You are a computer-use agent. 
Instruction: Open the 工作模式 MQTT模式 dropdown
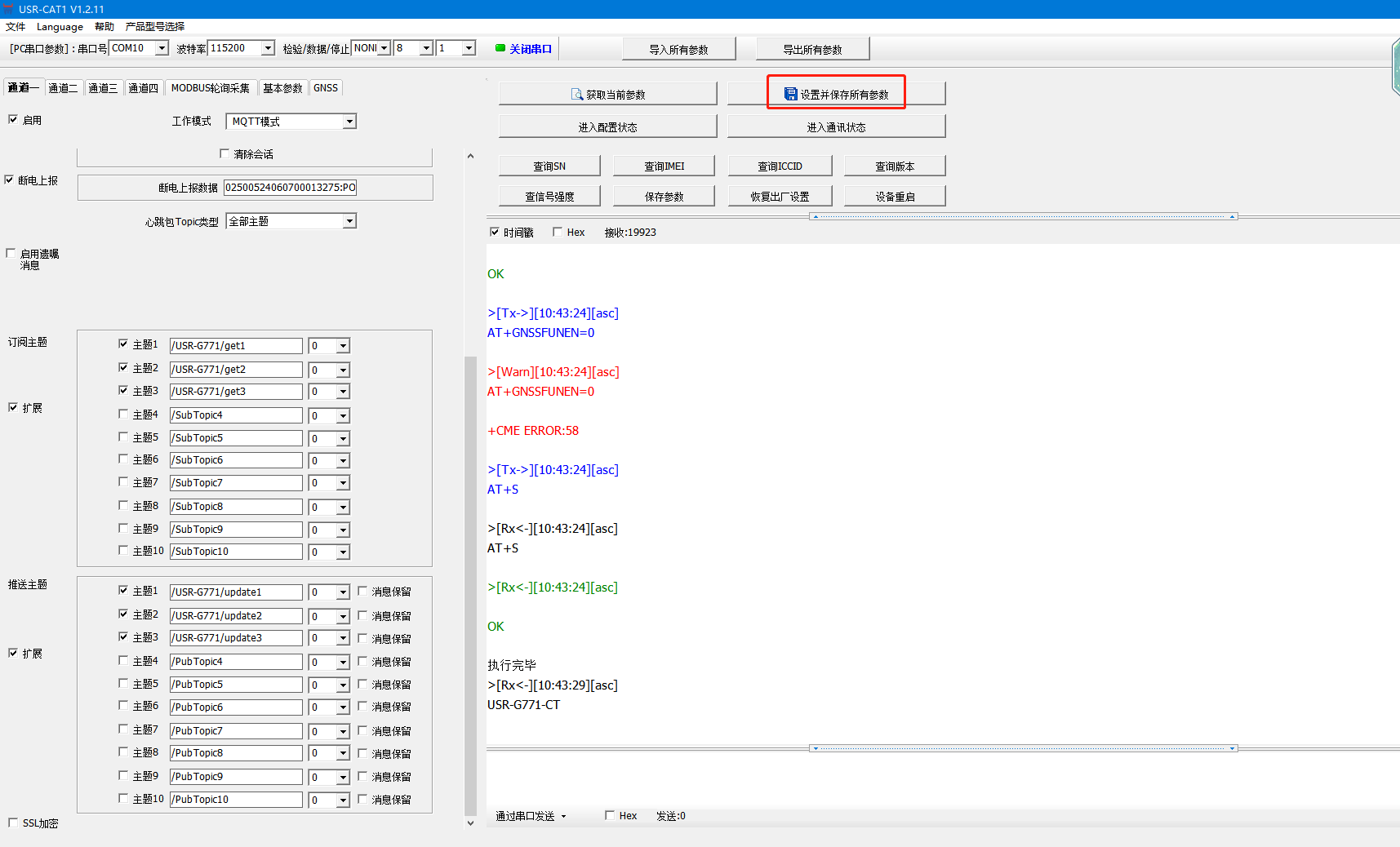tap(349, 122)
